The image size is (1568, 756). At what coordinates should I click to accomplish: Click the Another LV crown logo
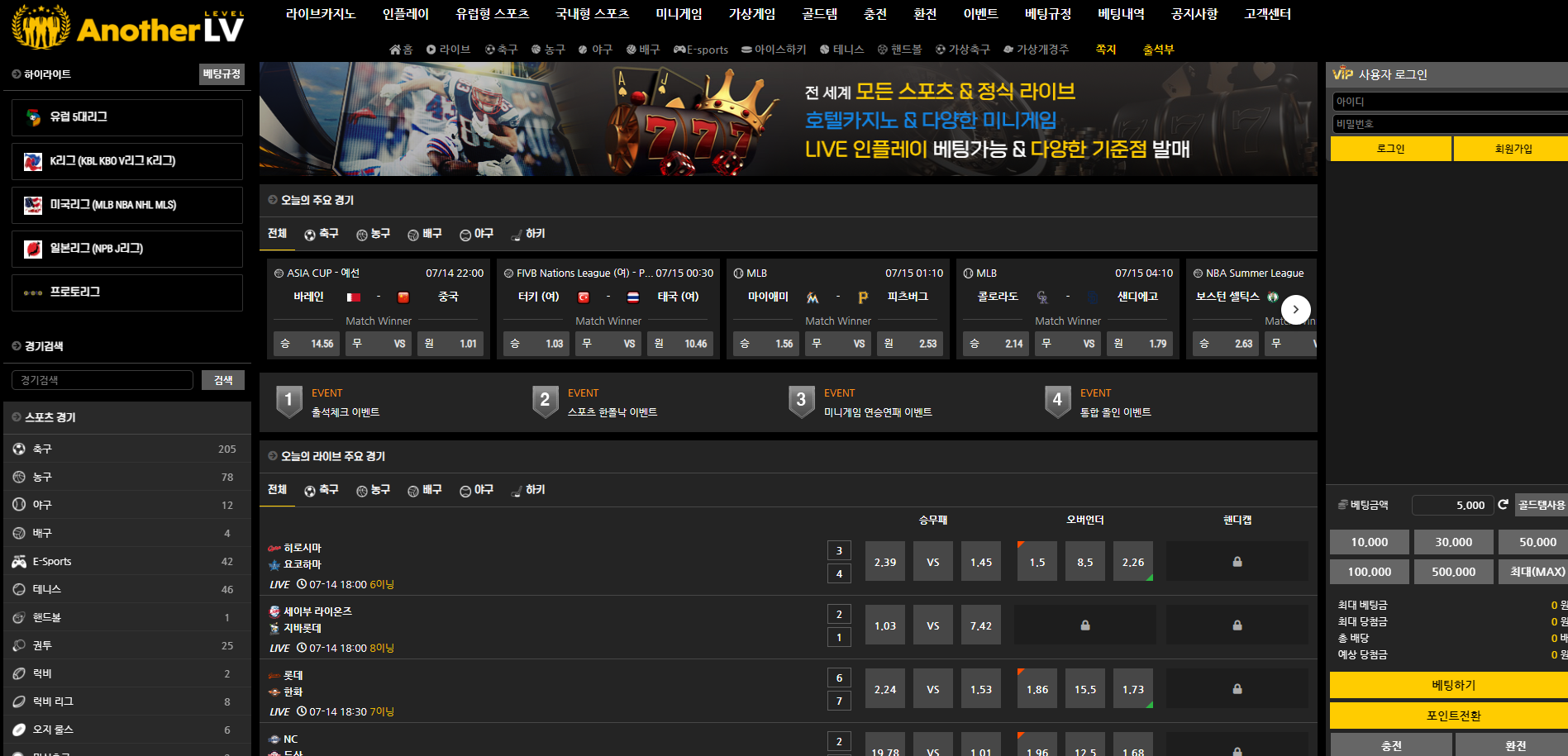128,27
